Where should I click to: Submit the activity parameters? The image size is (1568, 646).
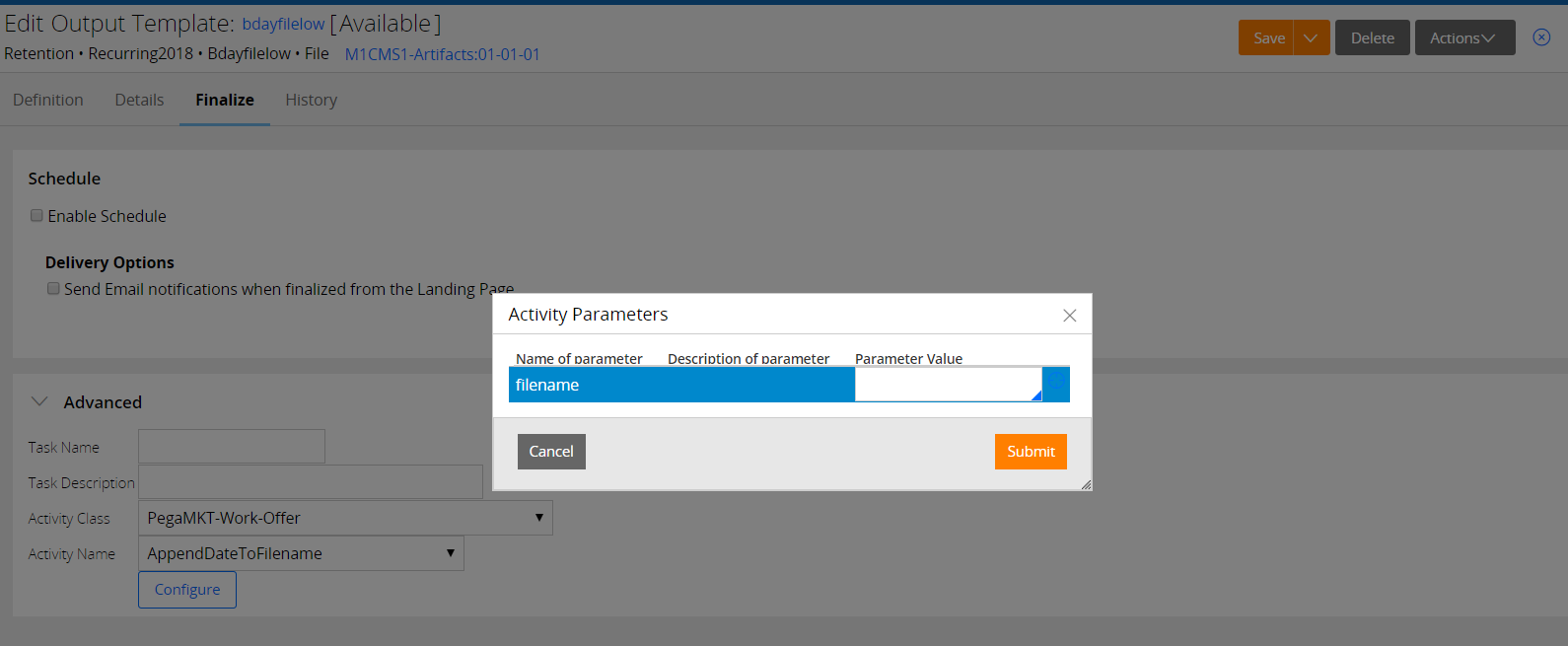pos(1031,452)
